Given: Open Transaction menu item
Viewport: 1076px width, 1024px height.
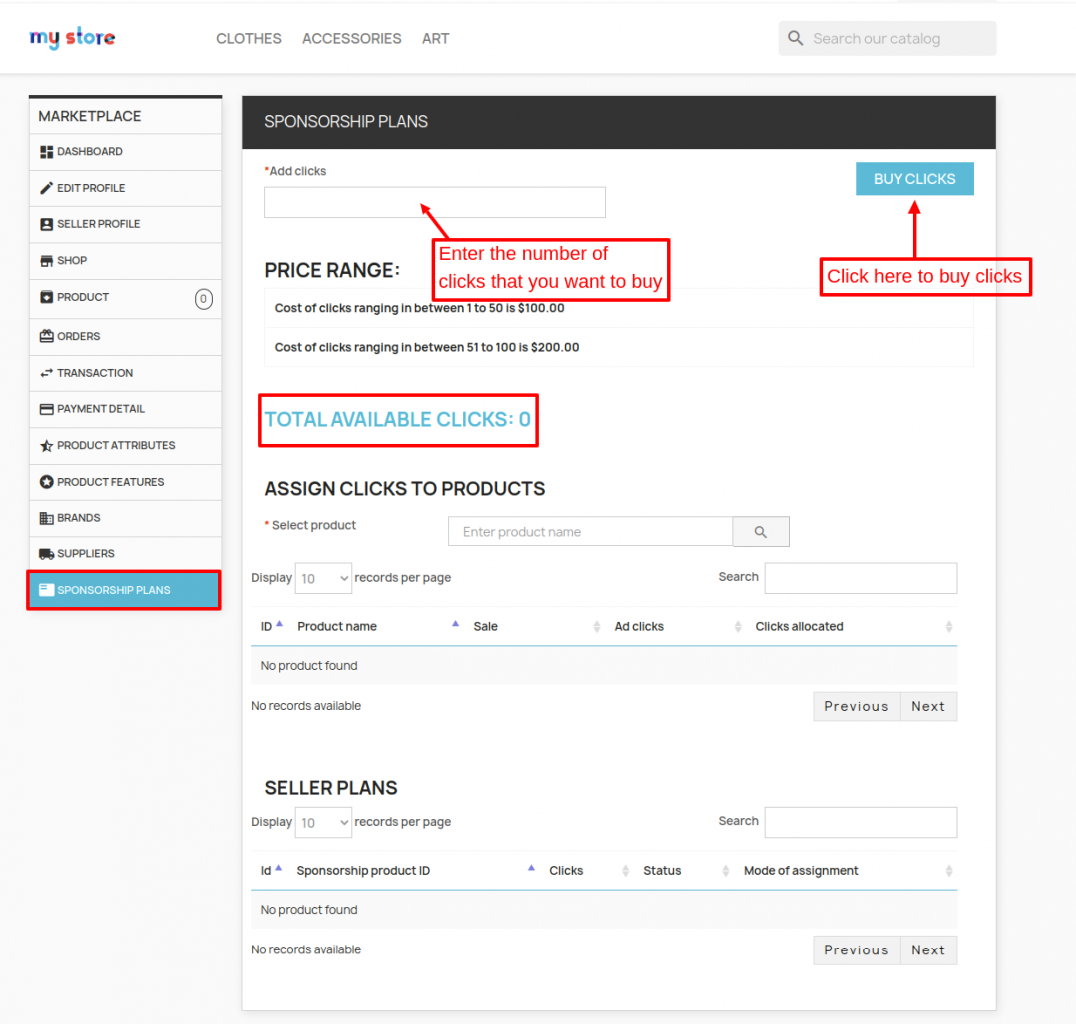Looking at the screenshot, I should [x=125, y=373].
